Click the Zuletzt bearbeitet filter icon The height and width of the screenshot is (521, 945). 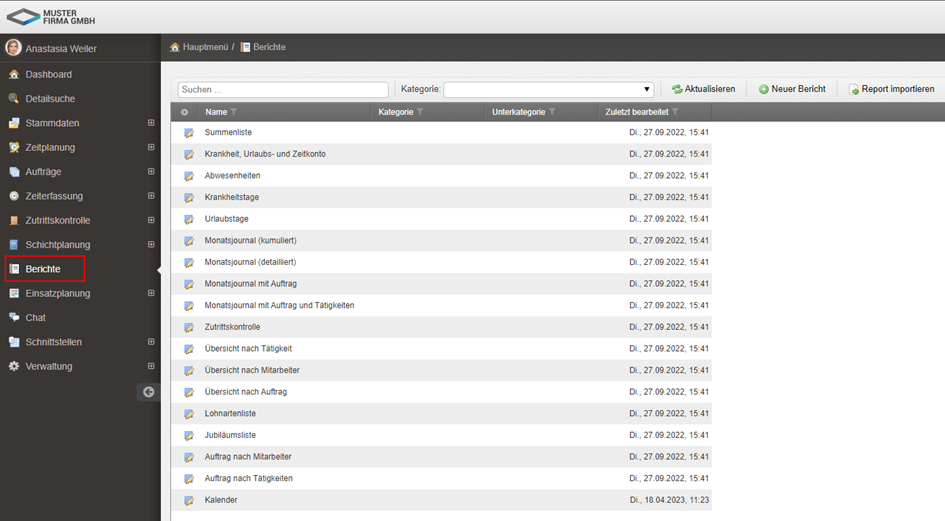(676, 112)
